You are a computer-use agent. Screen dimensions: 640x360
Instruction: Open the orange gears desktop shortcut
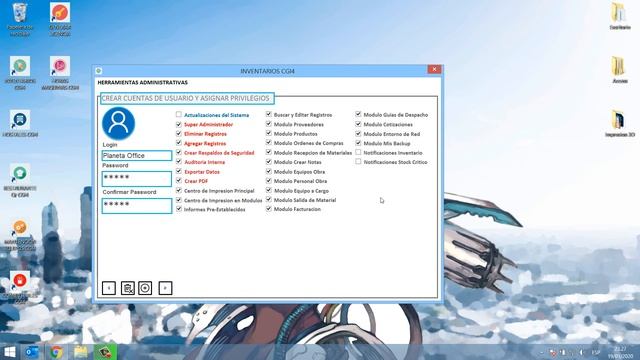pyautogui.click(x=20, y=235)
